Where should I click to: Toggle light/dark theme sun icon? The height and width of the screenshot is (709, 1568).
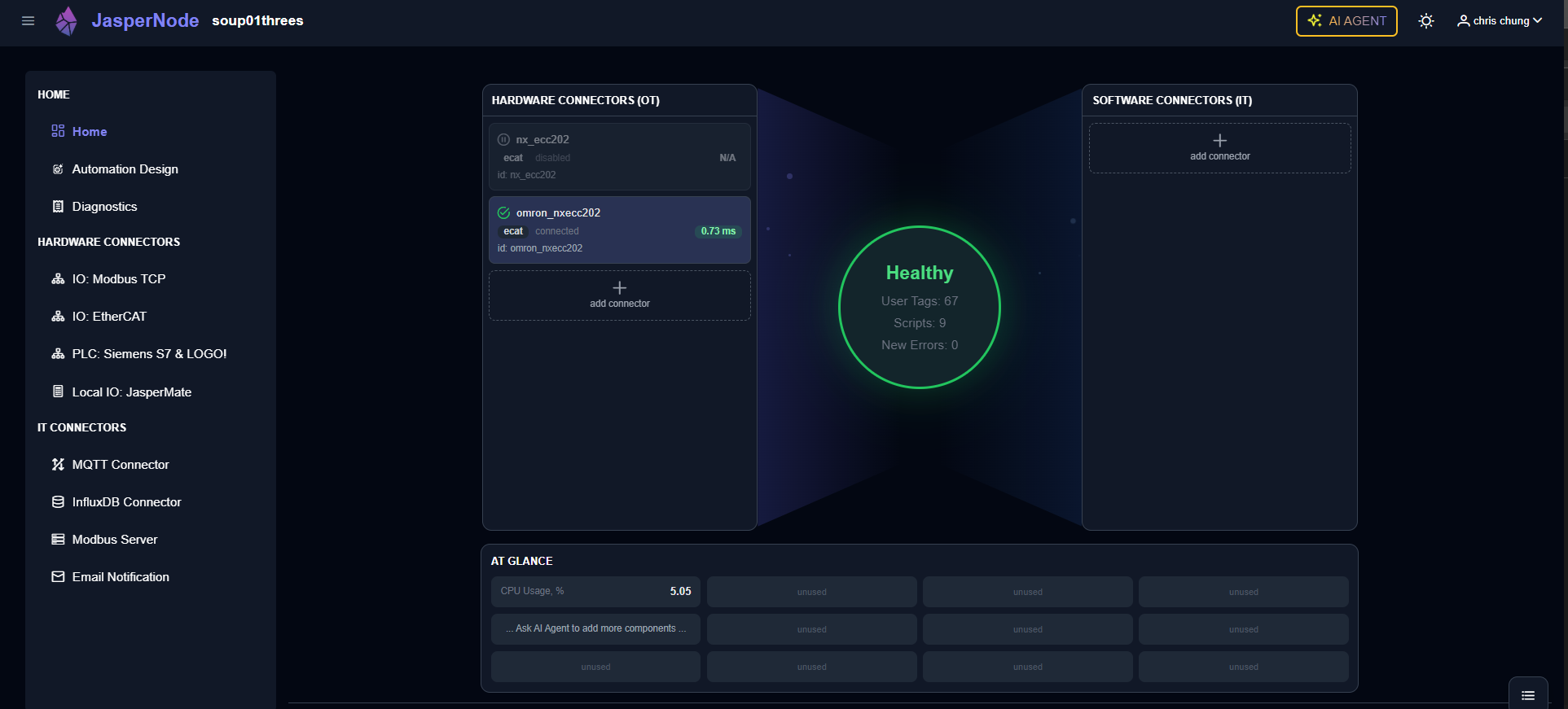[1425, 21]
